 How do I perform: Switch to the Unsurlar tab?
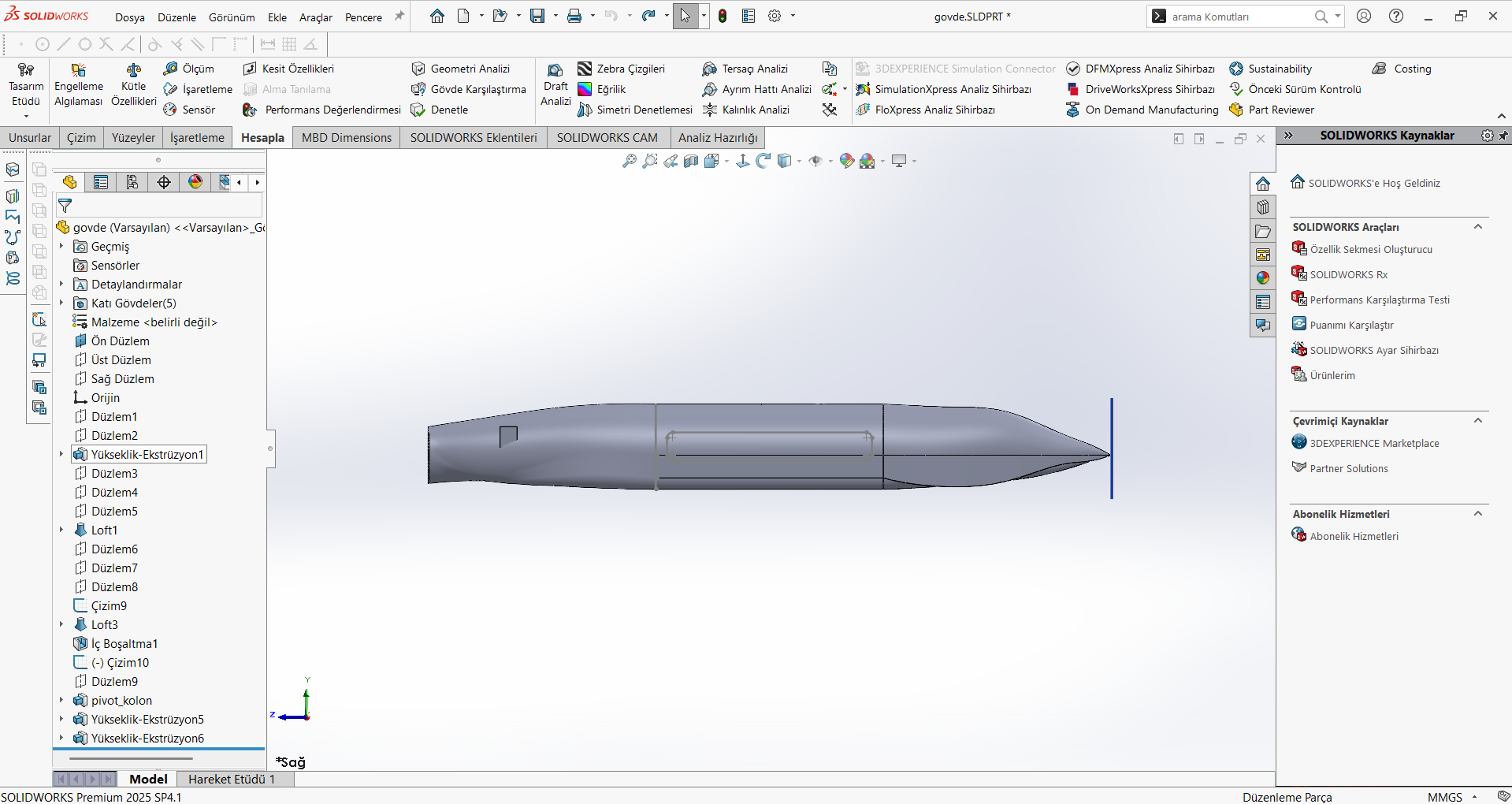[x=30, y=137]
